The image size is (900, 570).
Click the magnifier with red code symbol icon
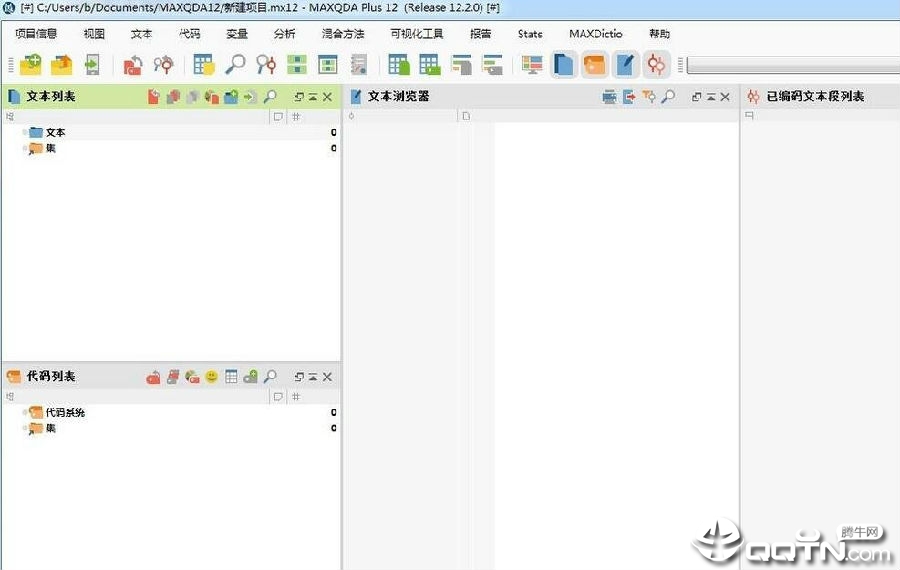pyautogui.click(x=266, y=64)
